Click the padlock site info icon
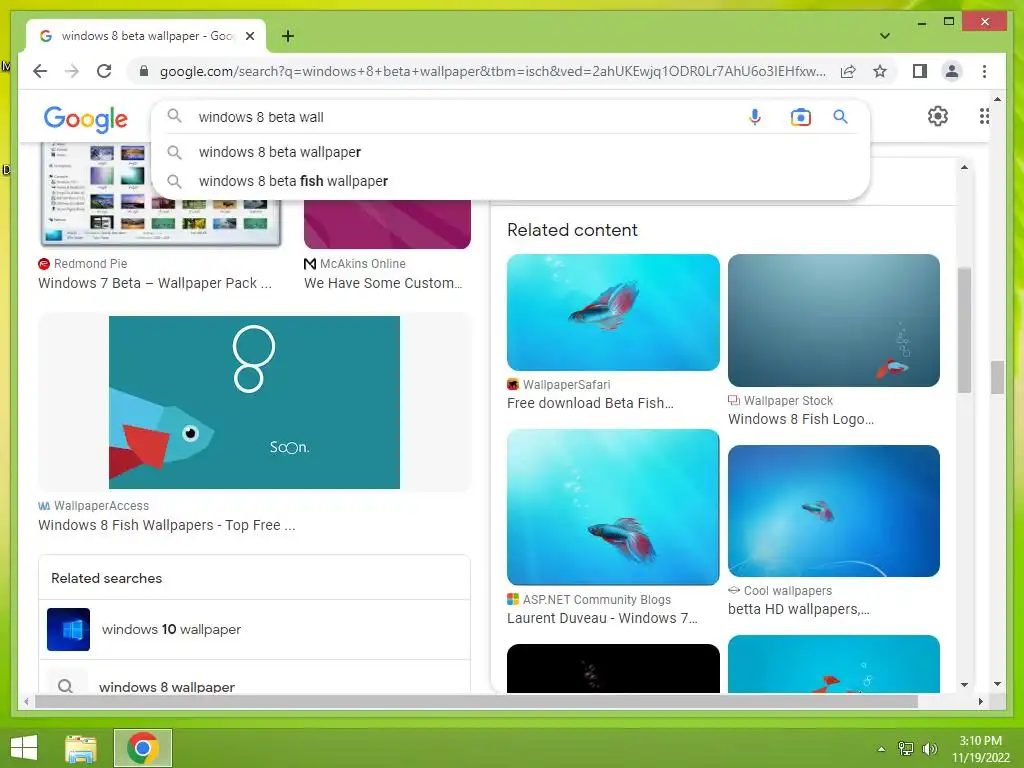This screenshot has height=768, width=1024. (144, 71)
